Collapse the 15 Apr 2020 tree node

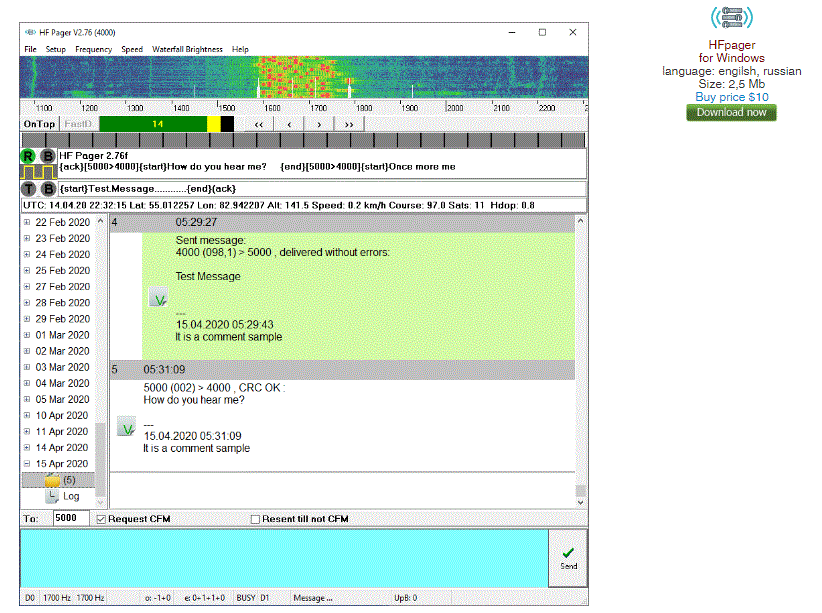[x=27, y=464]
